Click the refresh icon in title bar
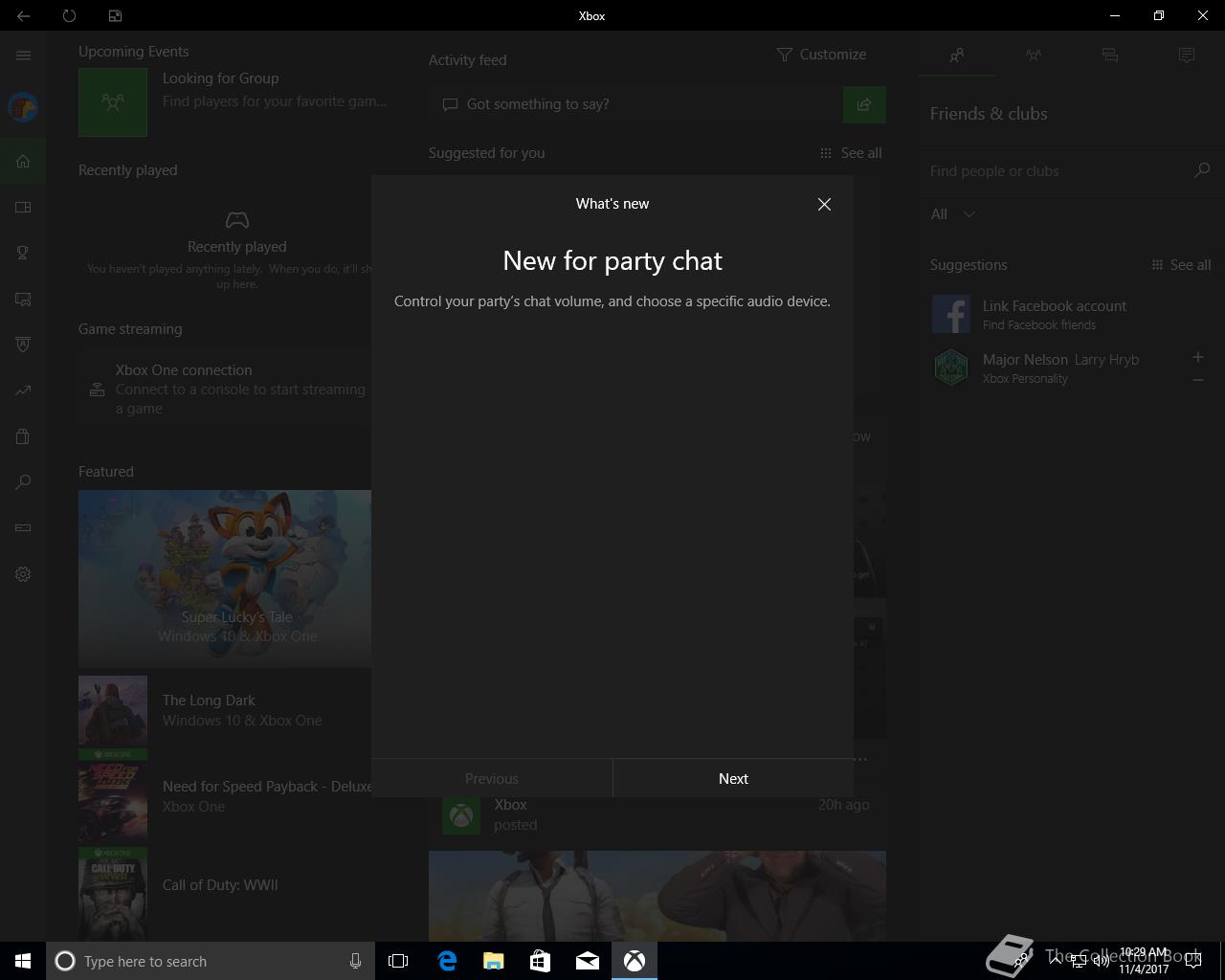The height and width of the screenshot is (980, 1225). pyautogui.click(x=69, y=15)
